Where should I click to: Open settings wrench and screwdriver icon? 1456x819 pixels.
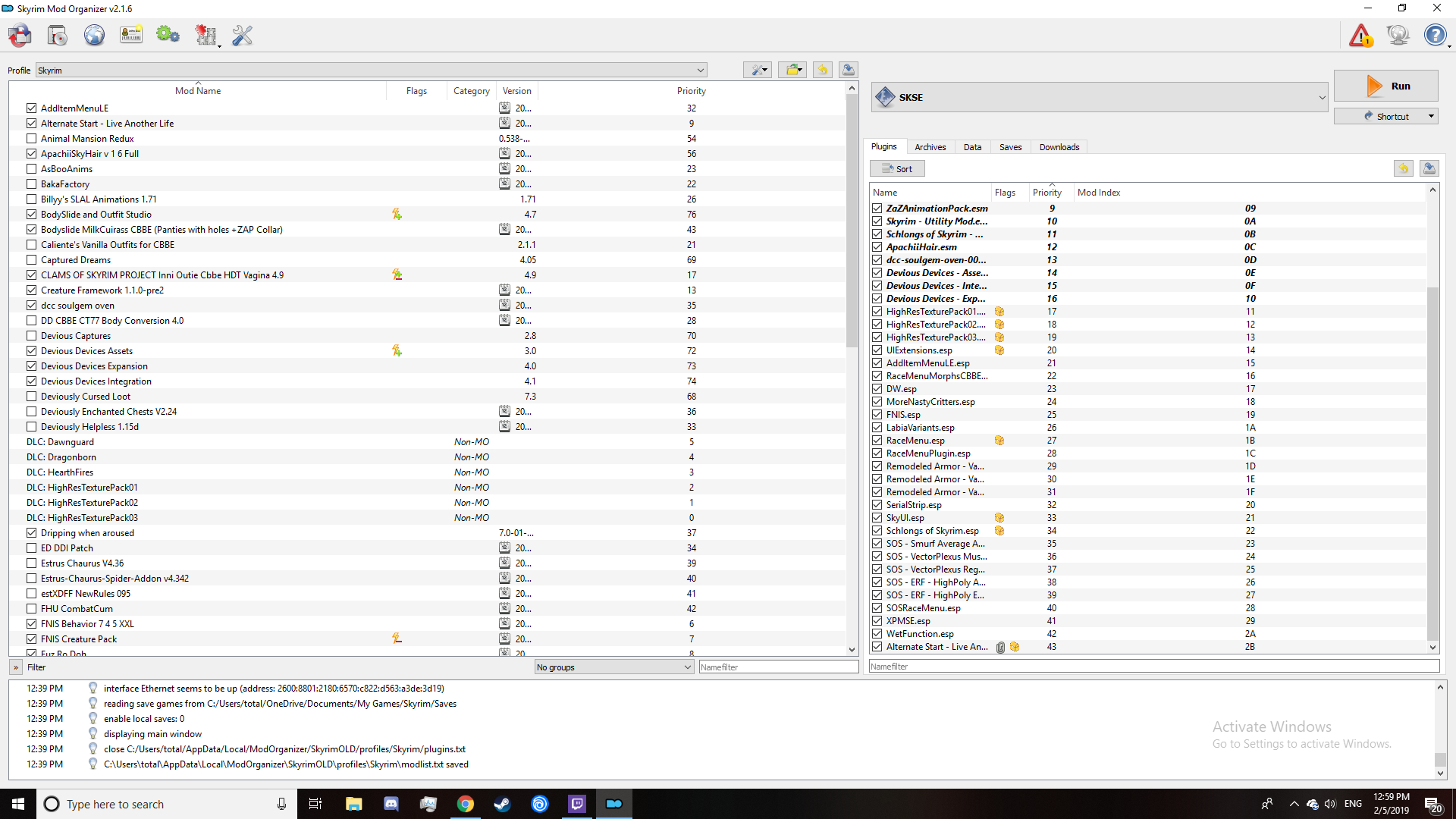[x=242, y=35]
